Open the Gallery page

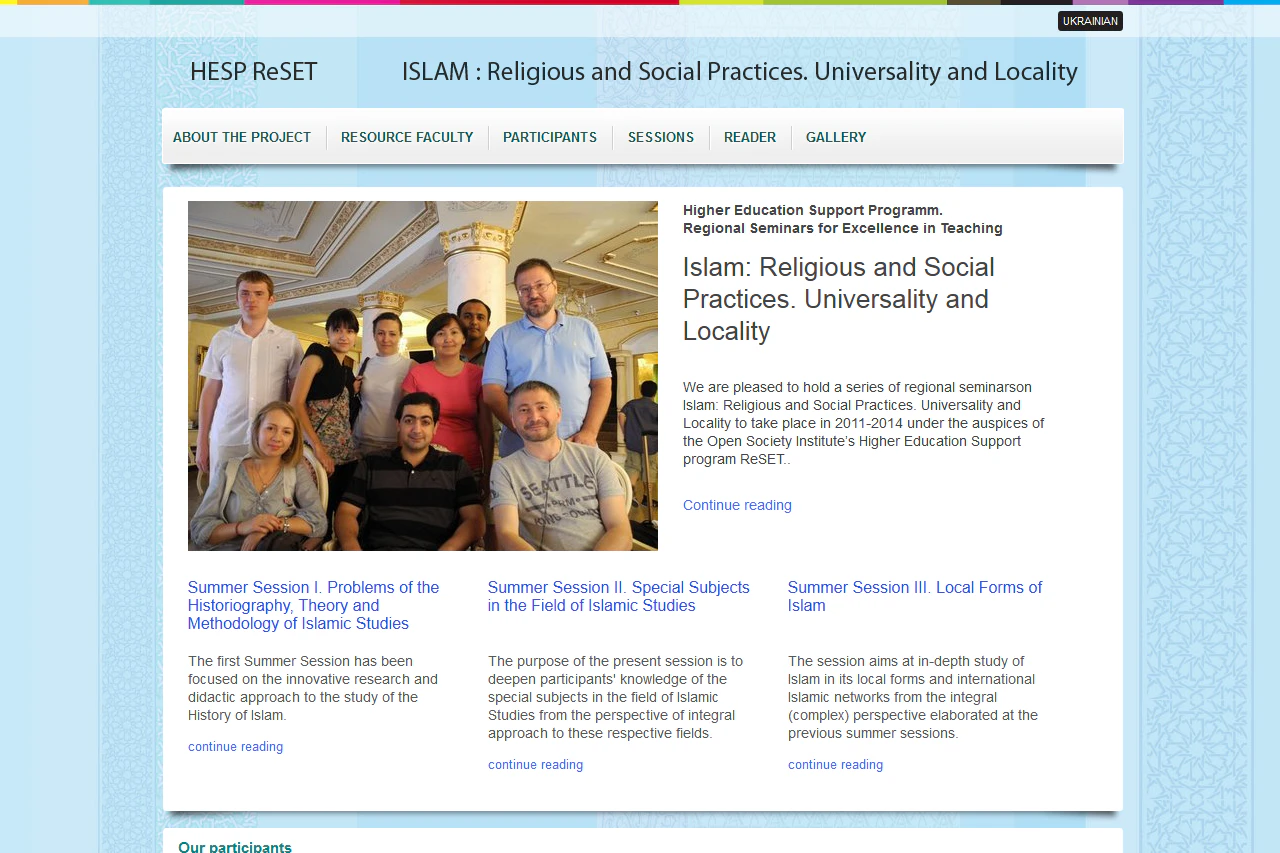(836, 137)
